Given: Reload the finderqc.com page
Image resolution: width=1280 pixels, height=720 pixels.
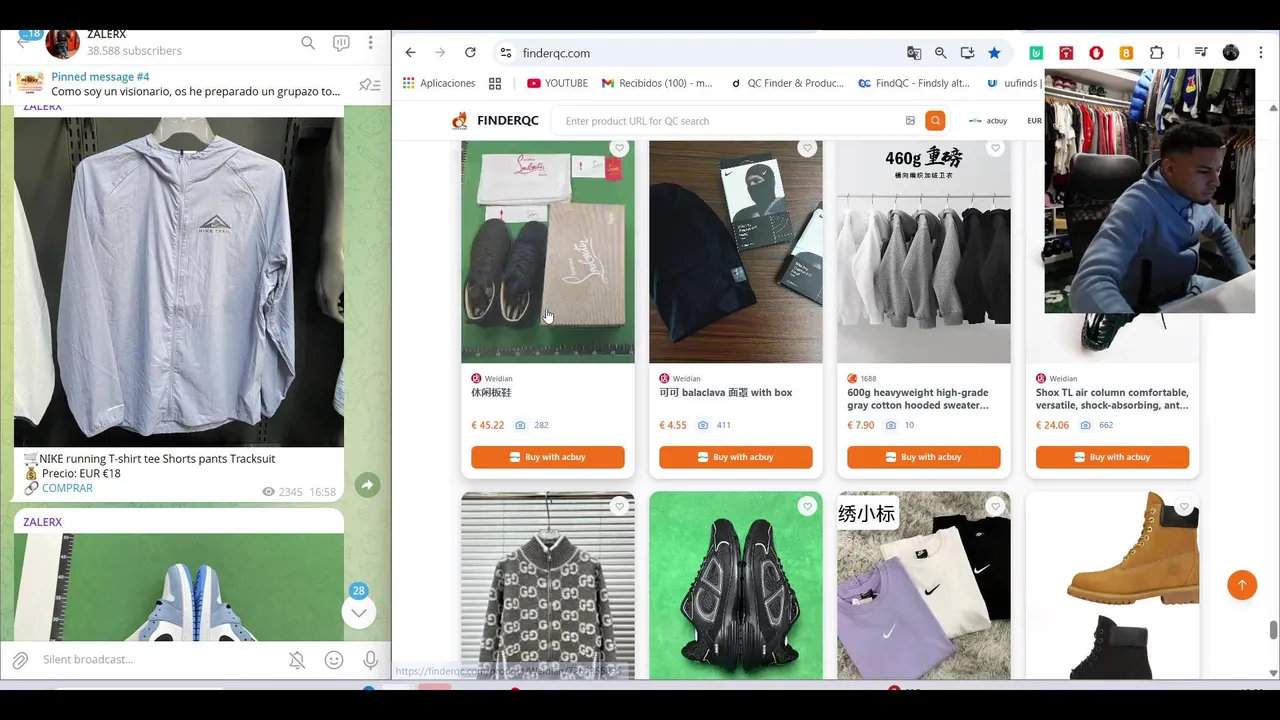Looking at the screenshot, I should click(470, 53).
